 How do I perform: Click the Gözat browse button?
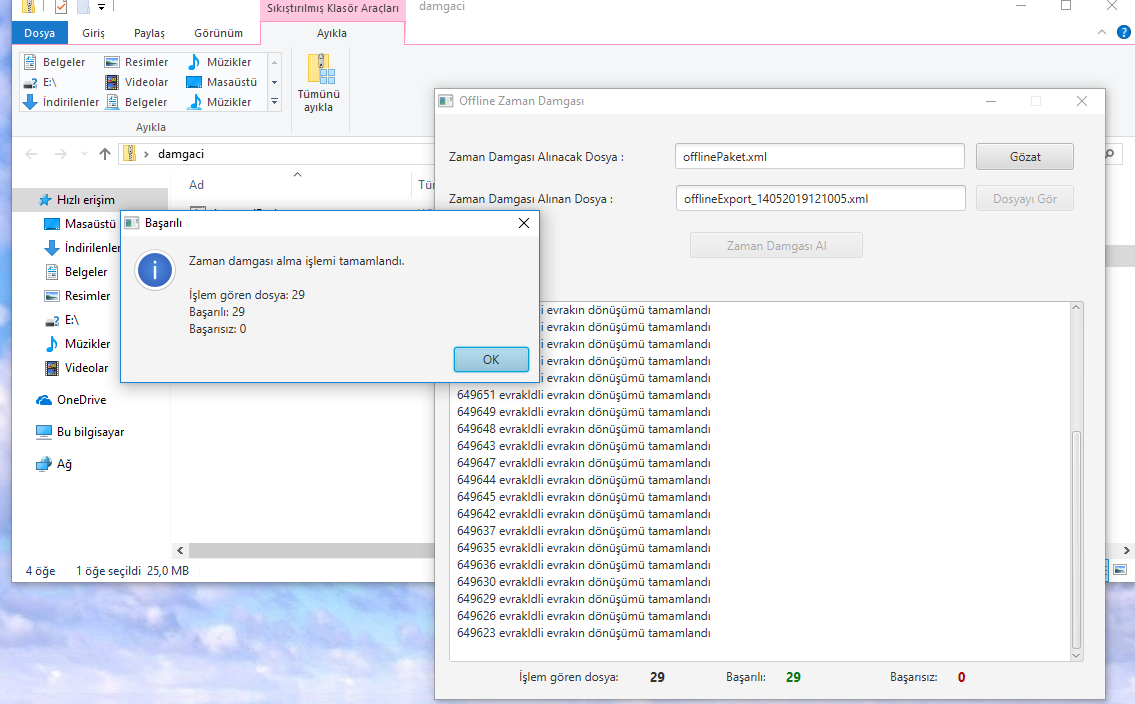(1024, 157)
